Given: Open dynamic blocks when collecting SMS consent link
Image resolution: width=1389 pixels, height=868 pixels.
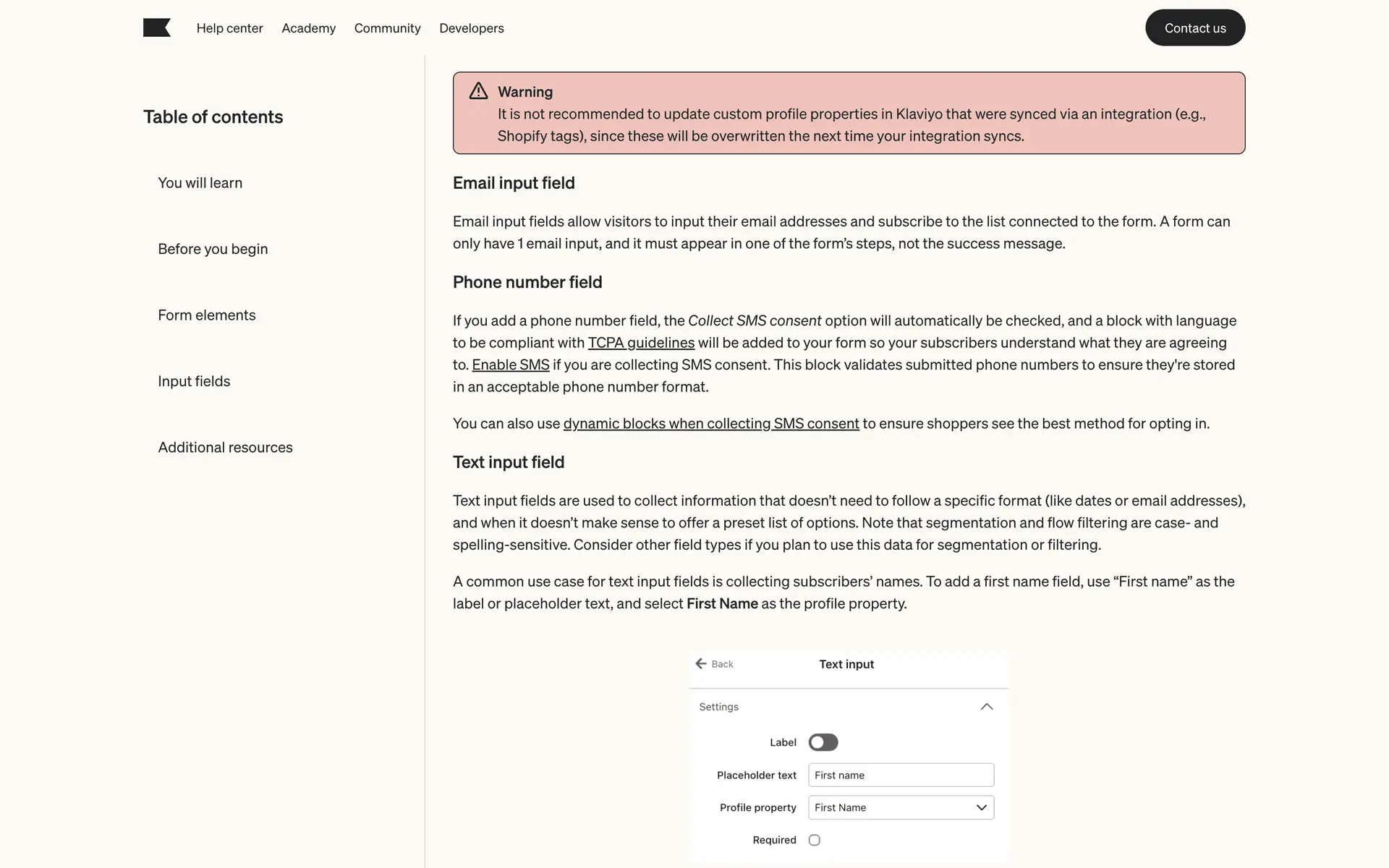Looking at the screenshot, I should point(710,424).
